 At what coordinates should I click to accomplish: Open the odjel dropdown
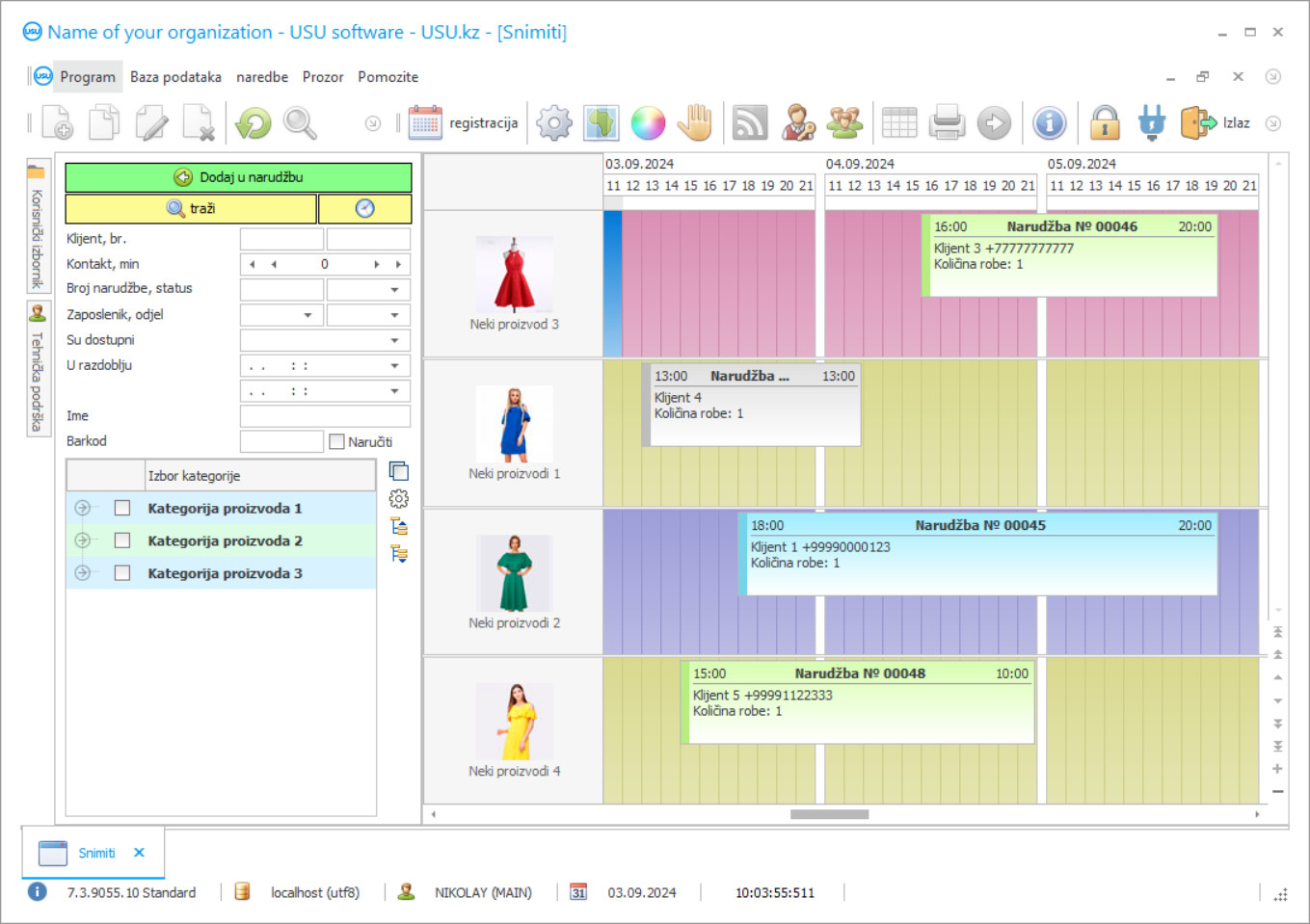[x=394, y=315]
